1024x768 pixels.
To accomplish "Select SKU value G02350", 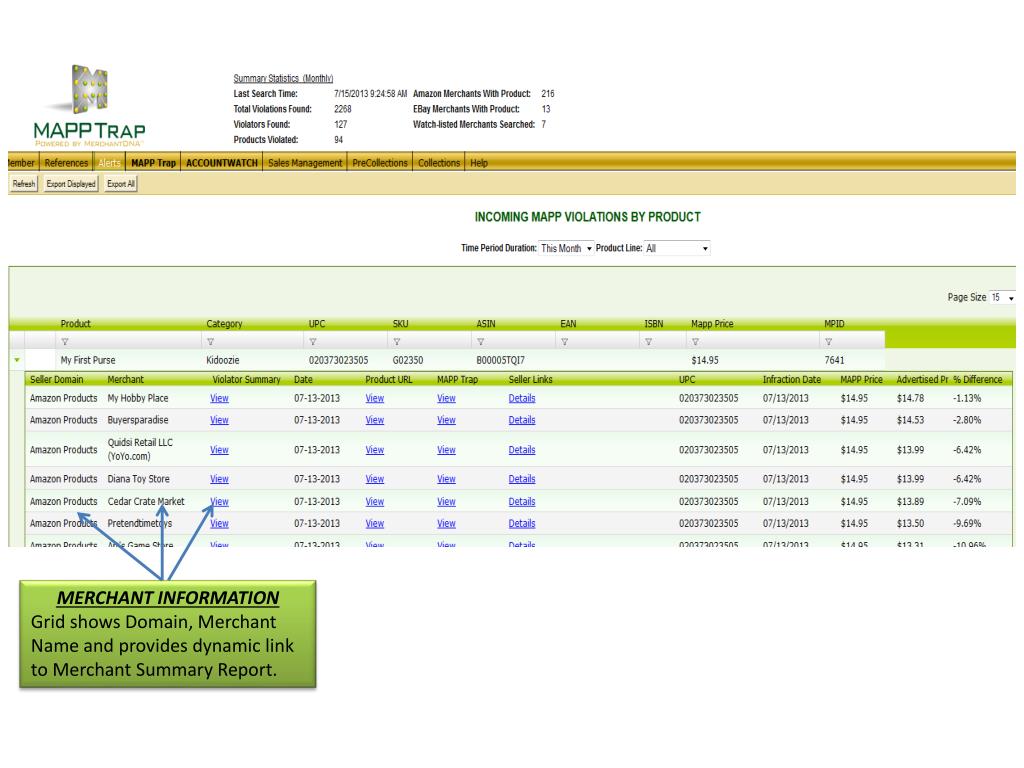I will pyautogui.click(x=408, y=360).
